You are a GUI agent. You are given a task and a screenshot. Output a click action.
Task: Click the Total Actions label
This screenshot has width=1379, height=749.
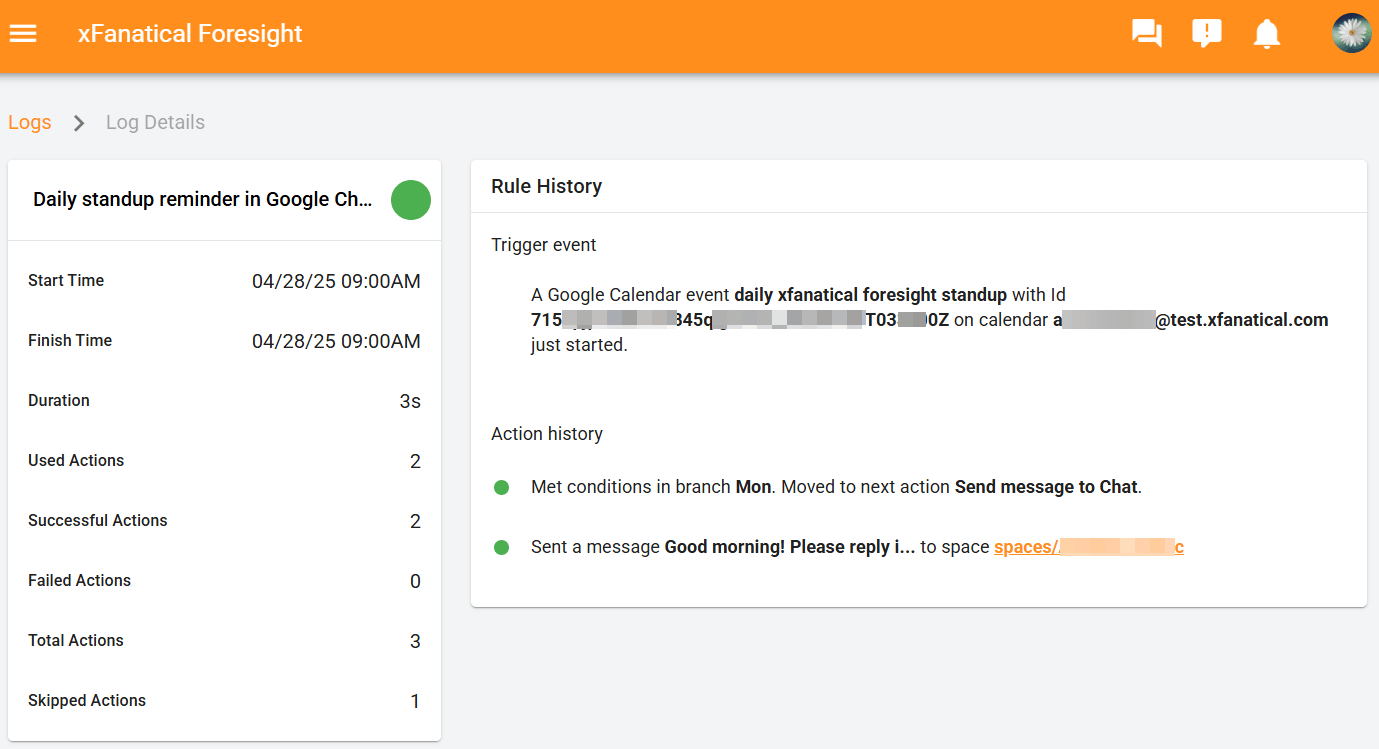tap(76, 641)
